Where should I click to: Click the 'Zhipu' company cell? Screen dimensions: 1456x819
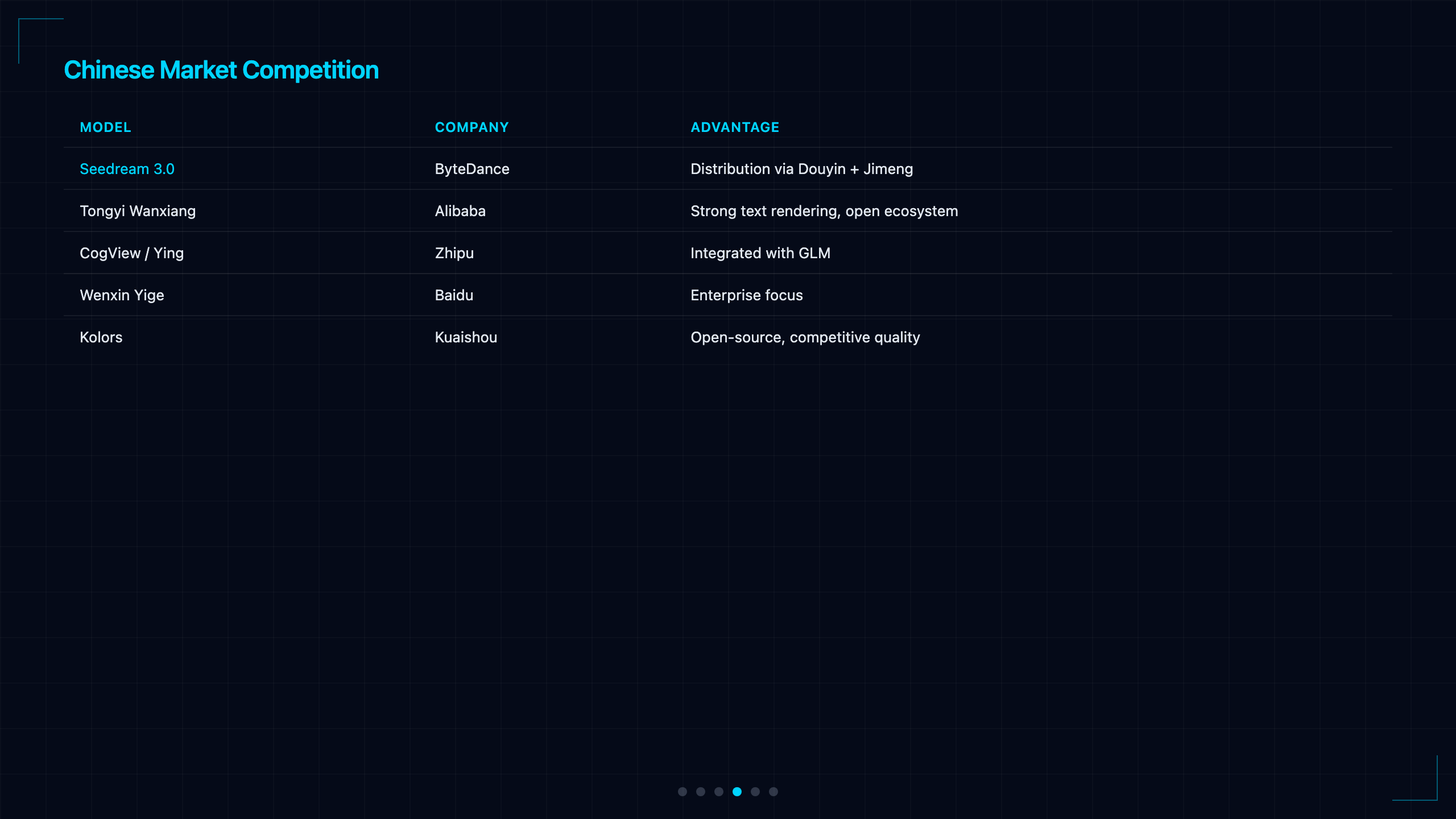tap(454, 254)
